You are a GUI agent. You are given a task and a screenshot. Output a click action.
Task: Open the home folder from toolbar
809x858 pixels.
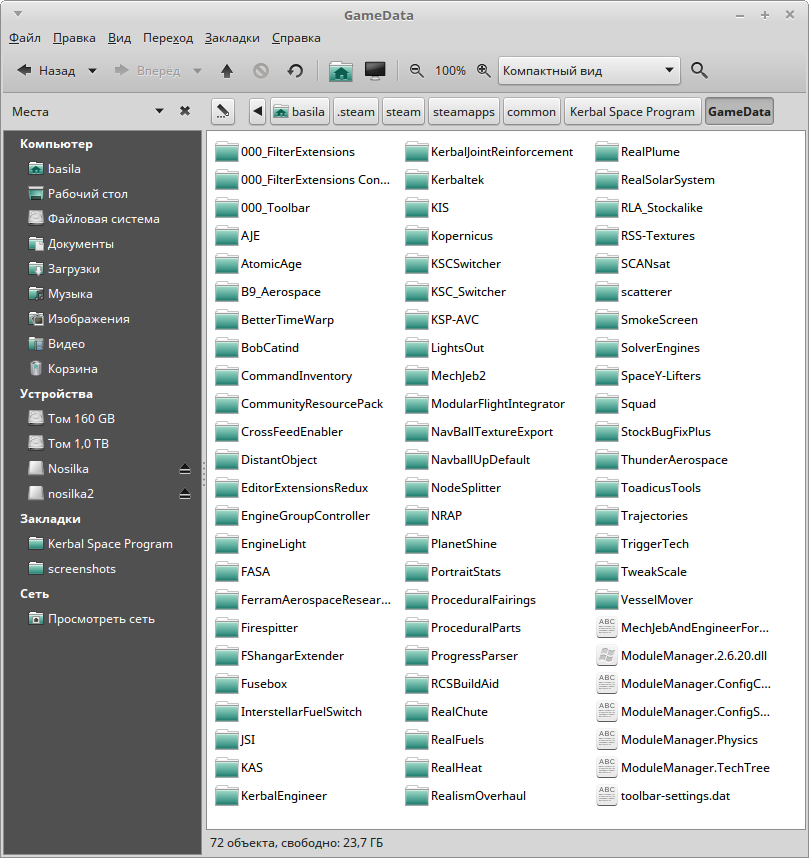tap(340, 71)
